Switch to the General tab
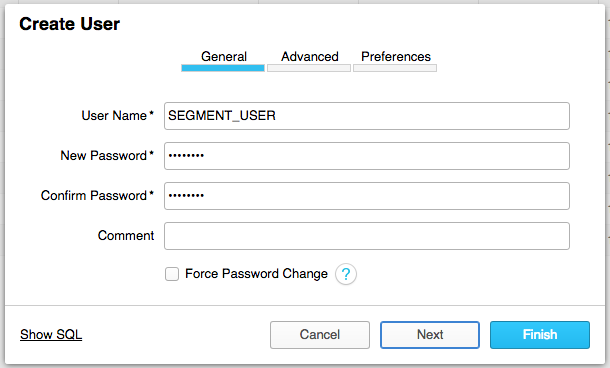This screenshot has width=610, height=368. pos(224,57)
